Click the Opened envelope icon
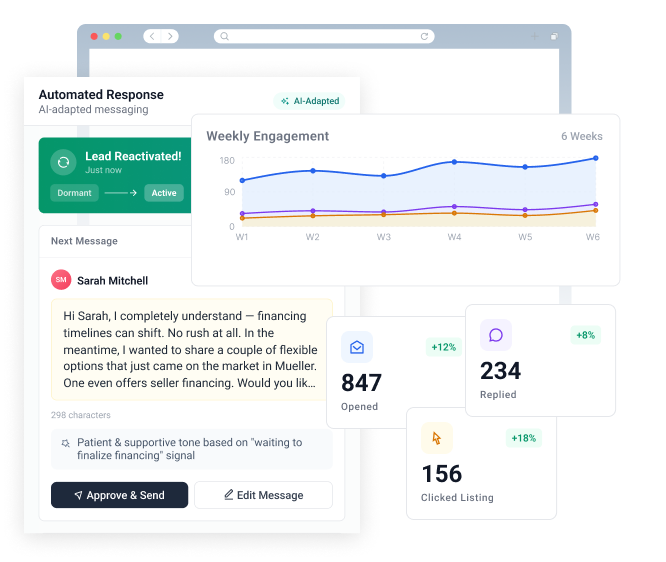The image size is (666, 562). point(357,347)
